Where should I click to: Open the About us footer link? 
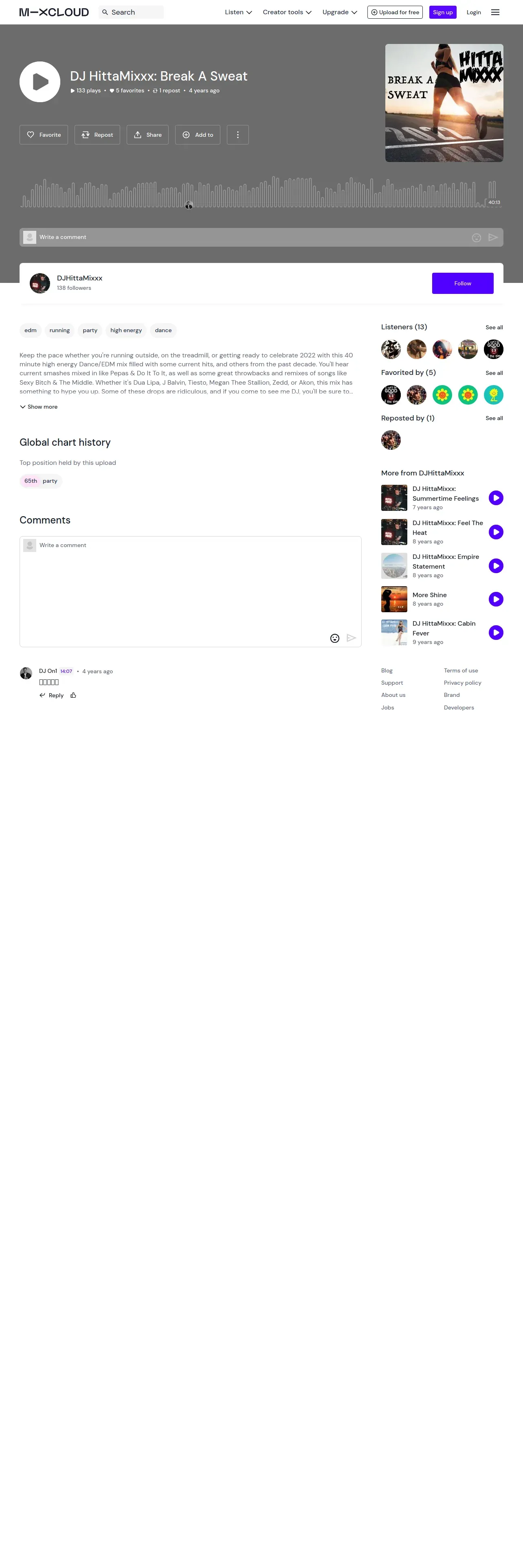pos(393,695)
